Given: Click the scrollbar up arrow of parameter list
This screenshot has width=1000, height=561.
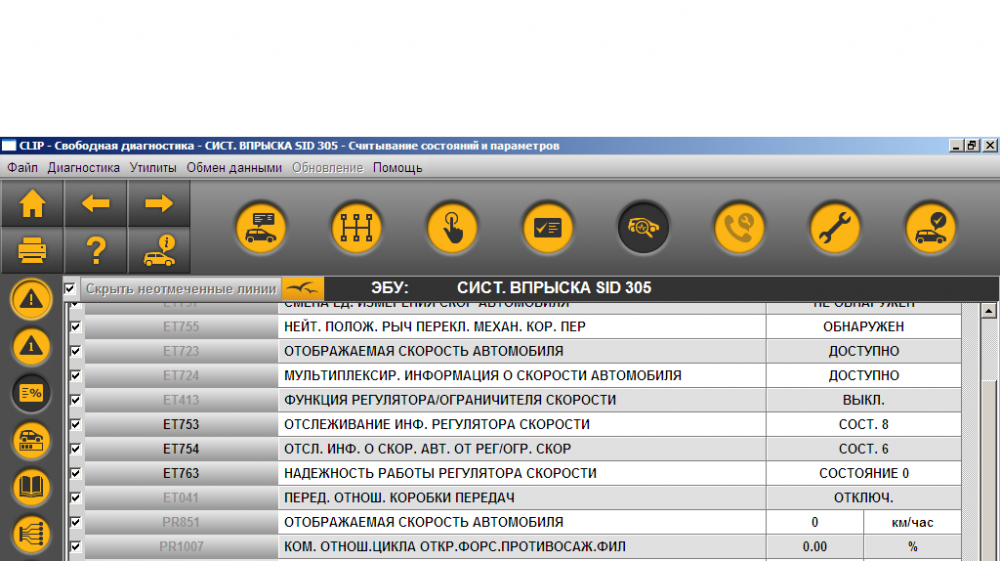Looking at the screenshot, I should coord(989,311).
